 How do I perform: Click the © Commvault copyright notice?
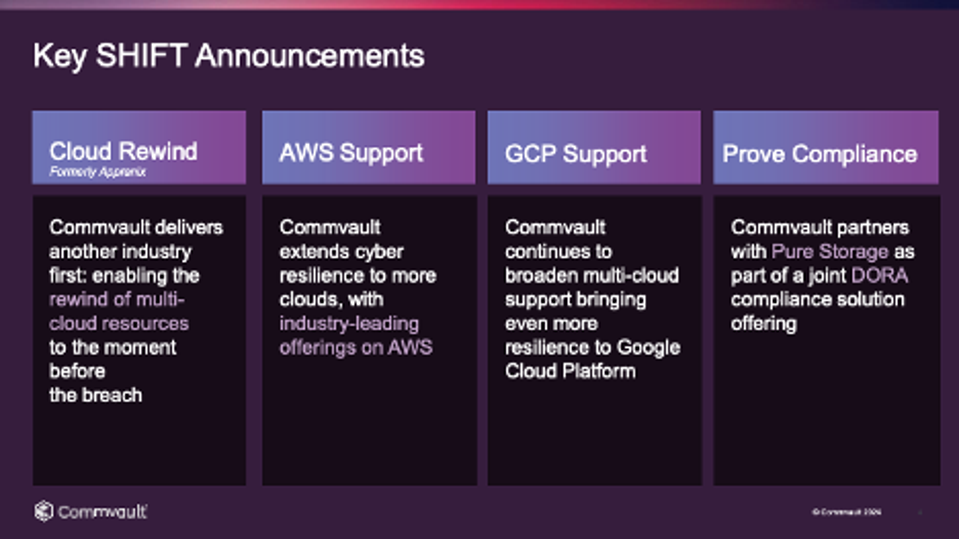click(x=846, y=512)
